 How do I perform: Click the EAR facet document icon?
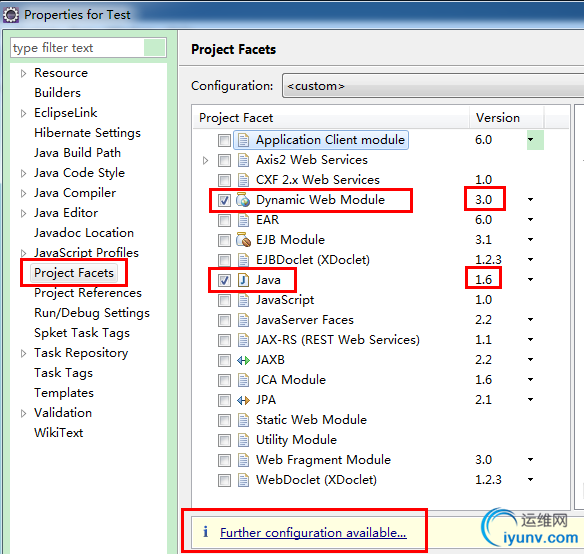click(x=243, y=220)
